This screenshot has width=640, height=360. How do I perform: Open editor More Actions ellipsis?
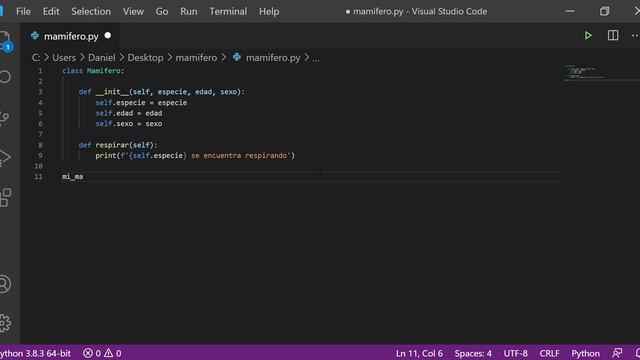(x=635, y=36)
